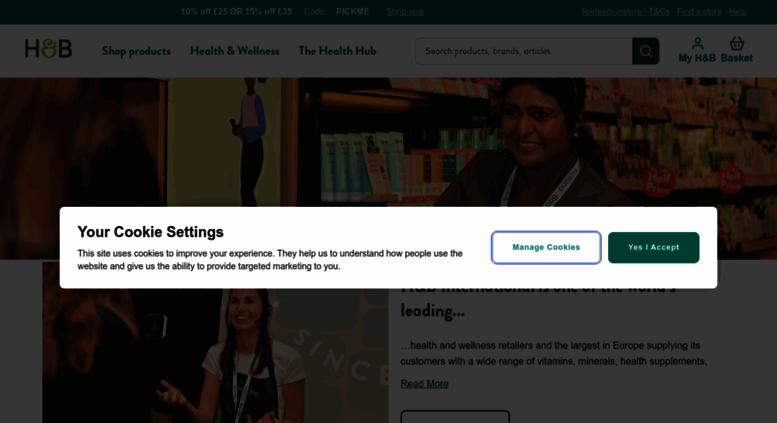Open the Basket icon
The image size is (777, 423).
click(x=736, y=51)
